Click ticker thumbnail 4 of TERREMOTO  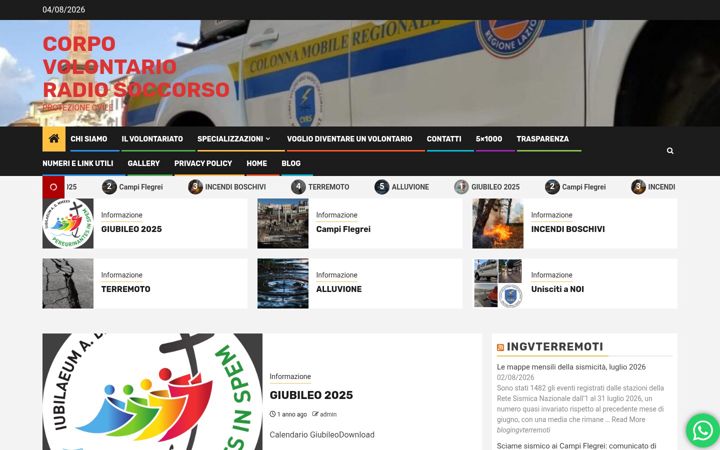pos(298,187)
